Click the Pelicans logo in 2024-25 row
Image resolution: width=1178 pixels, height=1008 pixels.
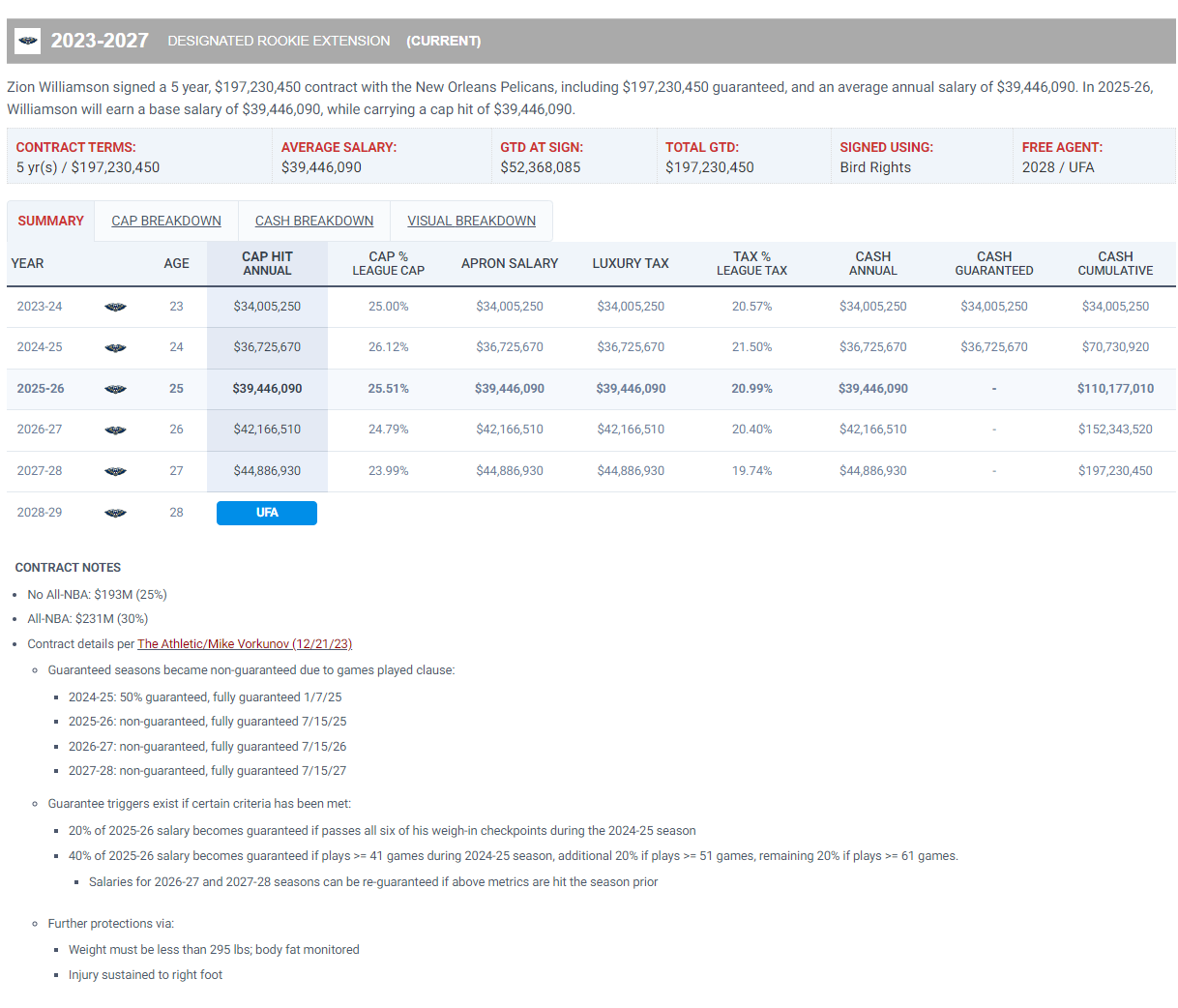coord(115,347)
